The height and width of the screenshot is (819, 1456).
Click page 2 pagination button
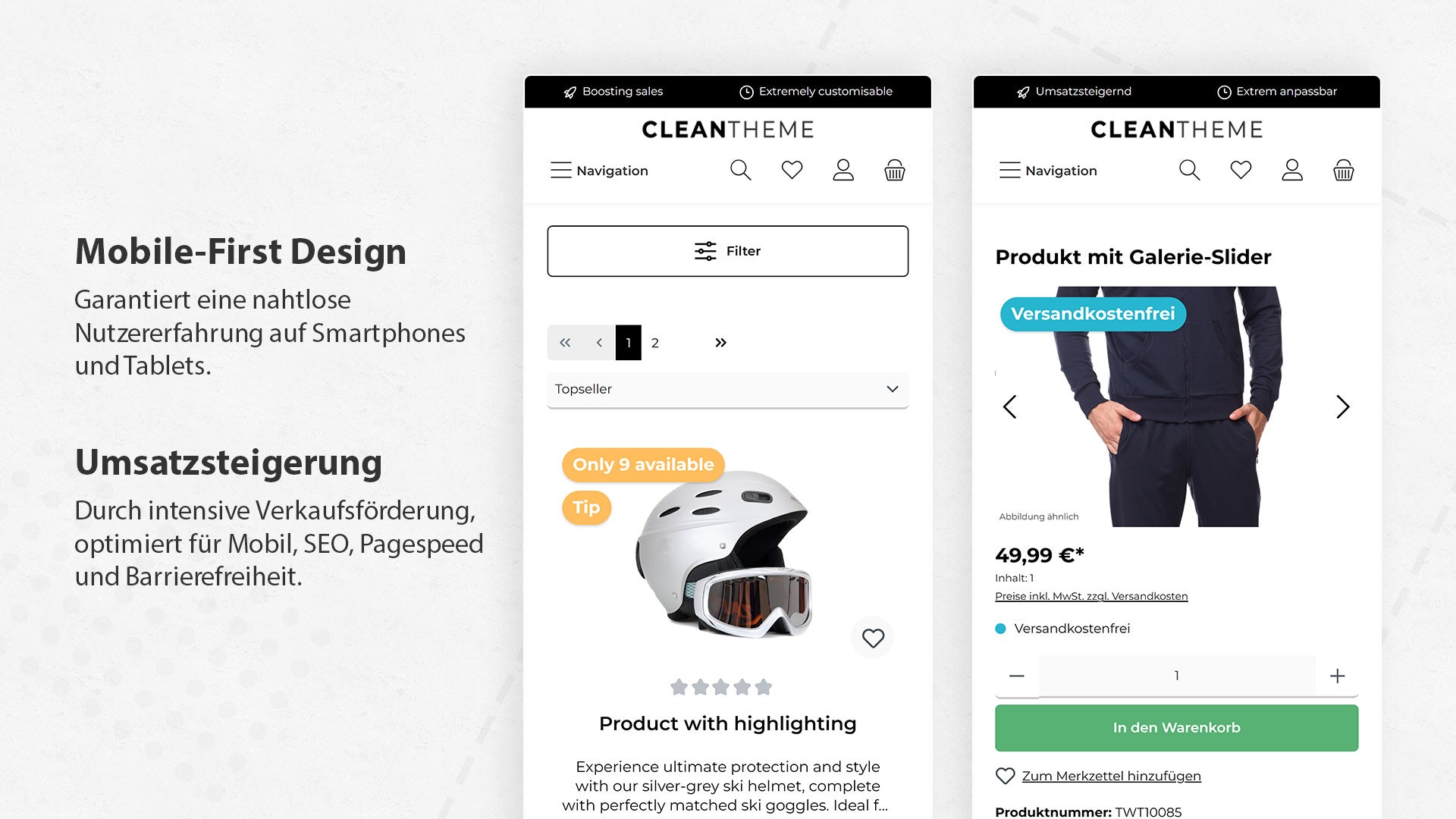point(655,341)
